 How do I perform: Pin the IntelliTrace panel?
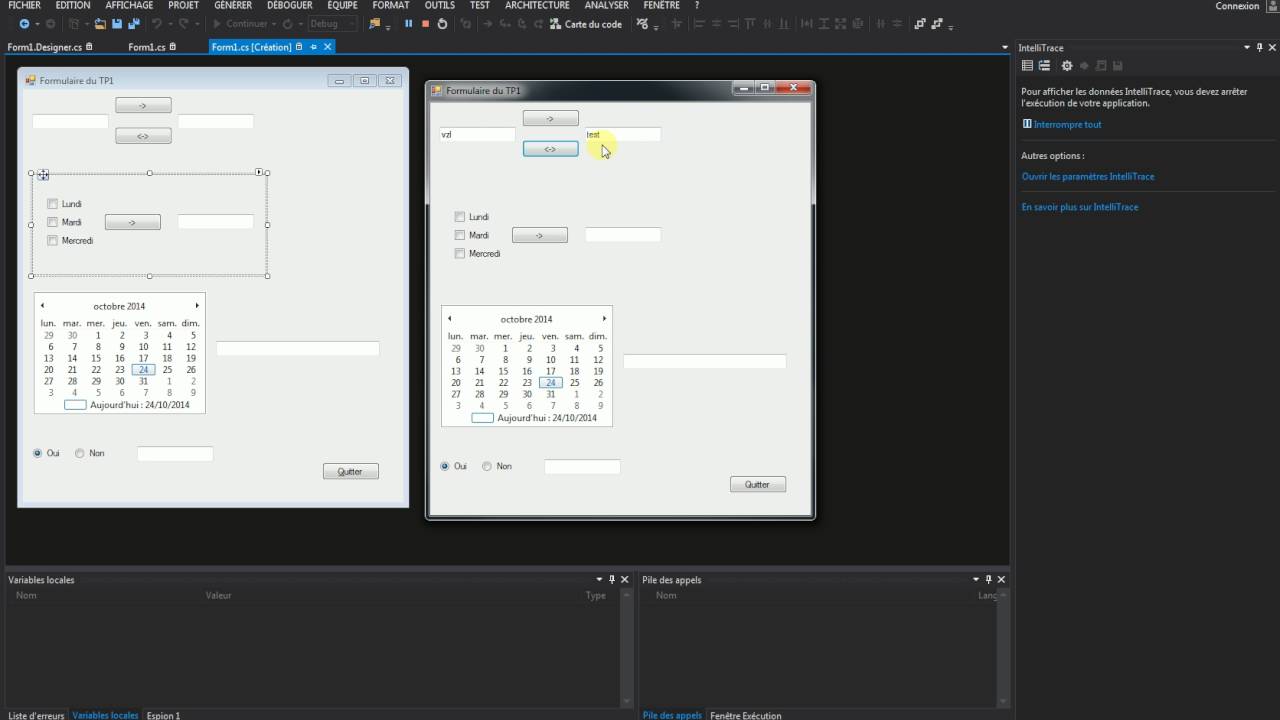[1260, 47]
